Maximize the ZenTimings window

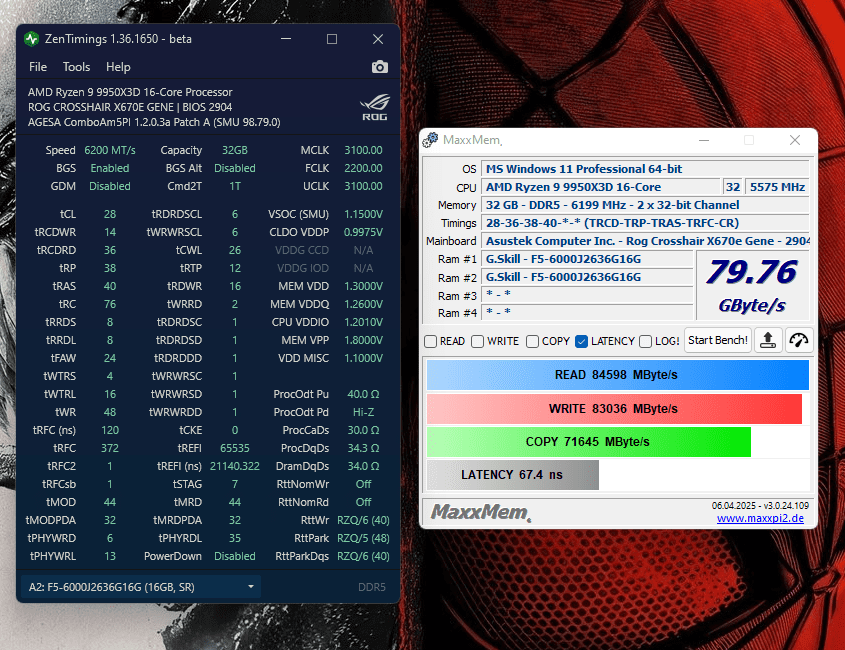[332, 39]
